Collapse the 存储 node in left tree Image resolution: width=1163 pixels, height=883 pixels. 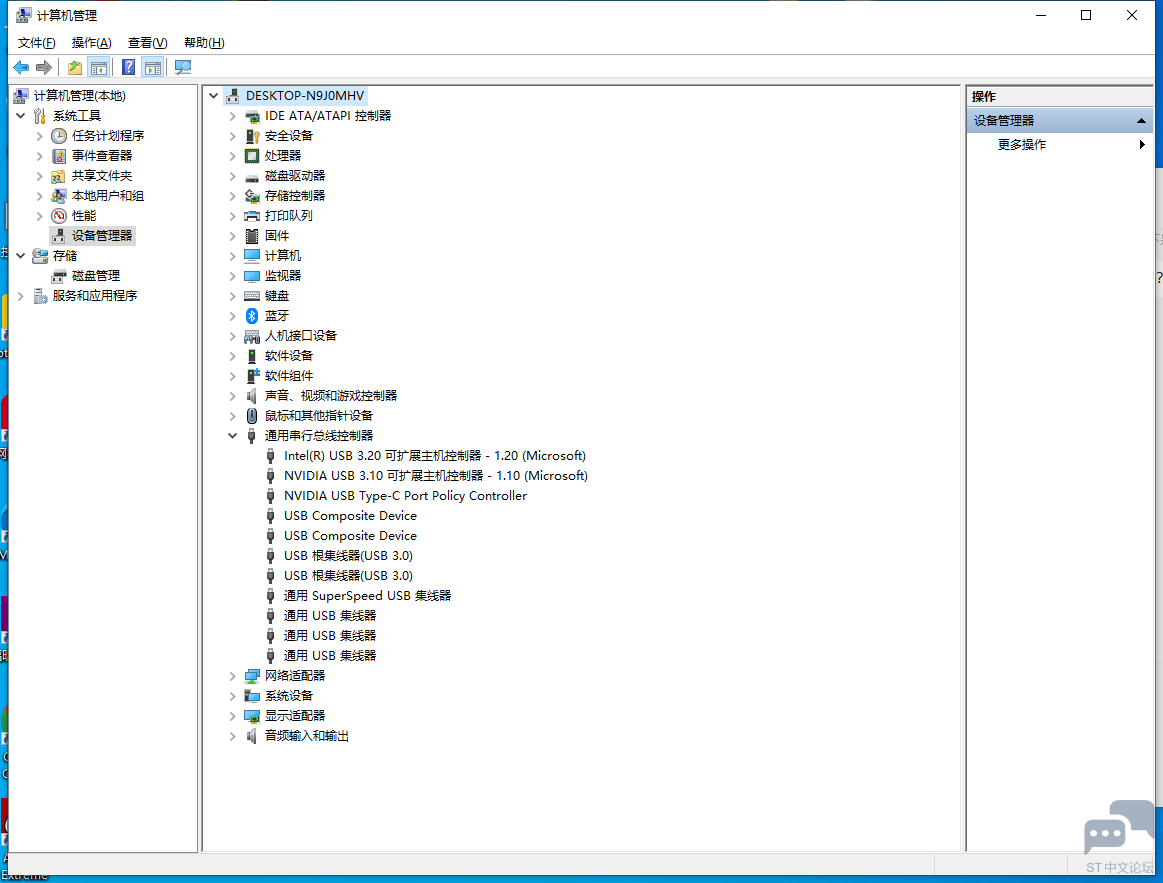[21, 256]
